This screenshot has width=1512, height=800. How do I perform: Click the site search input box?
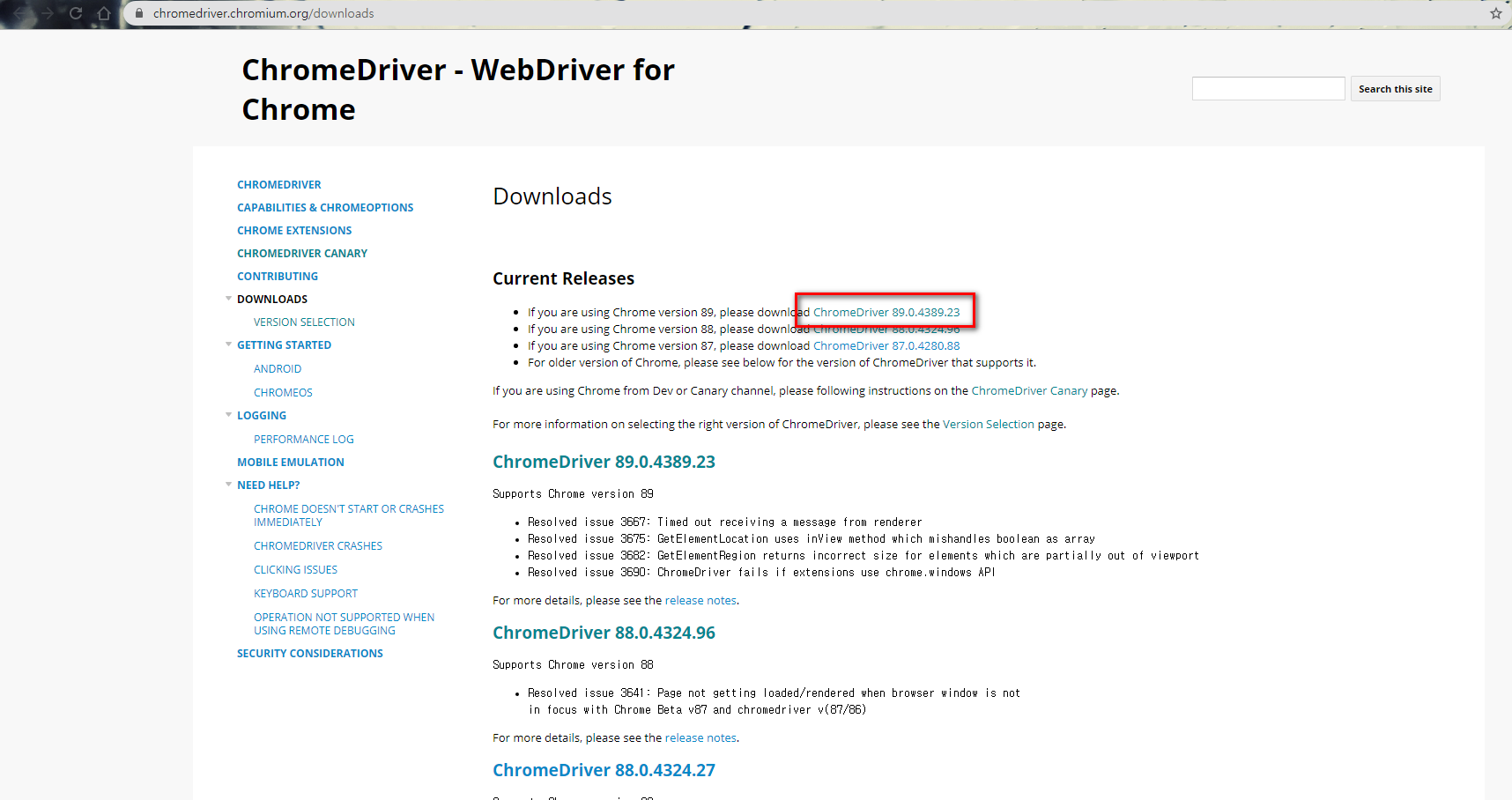tap(1268, 88)
